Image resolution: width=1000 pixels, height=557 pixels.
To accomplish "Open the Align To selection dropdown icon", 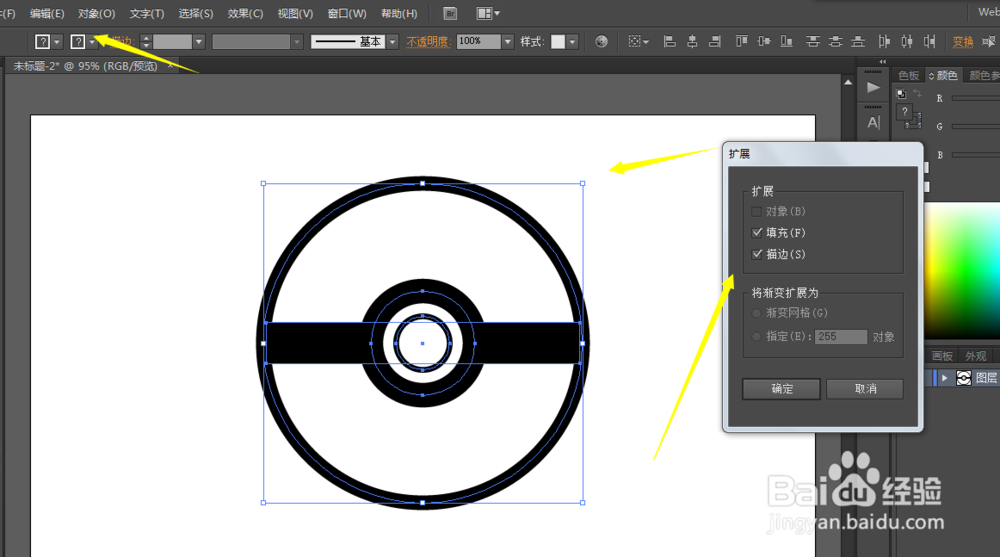I will click(x=638, y=41).
